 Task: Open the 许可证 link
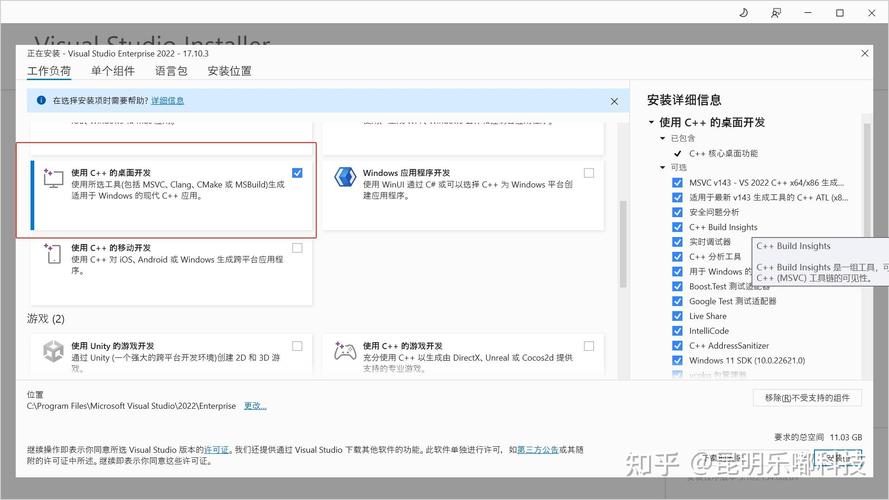[x=216, y=450]
